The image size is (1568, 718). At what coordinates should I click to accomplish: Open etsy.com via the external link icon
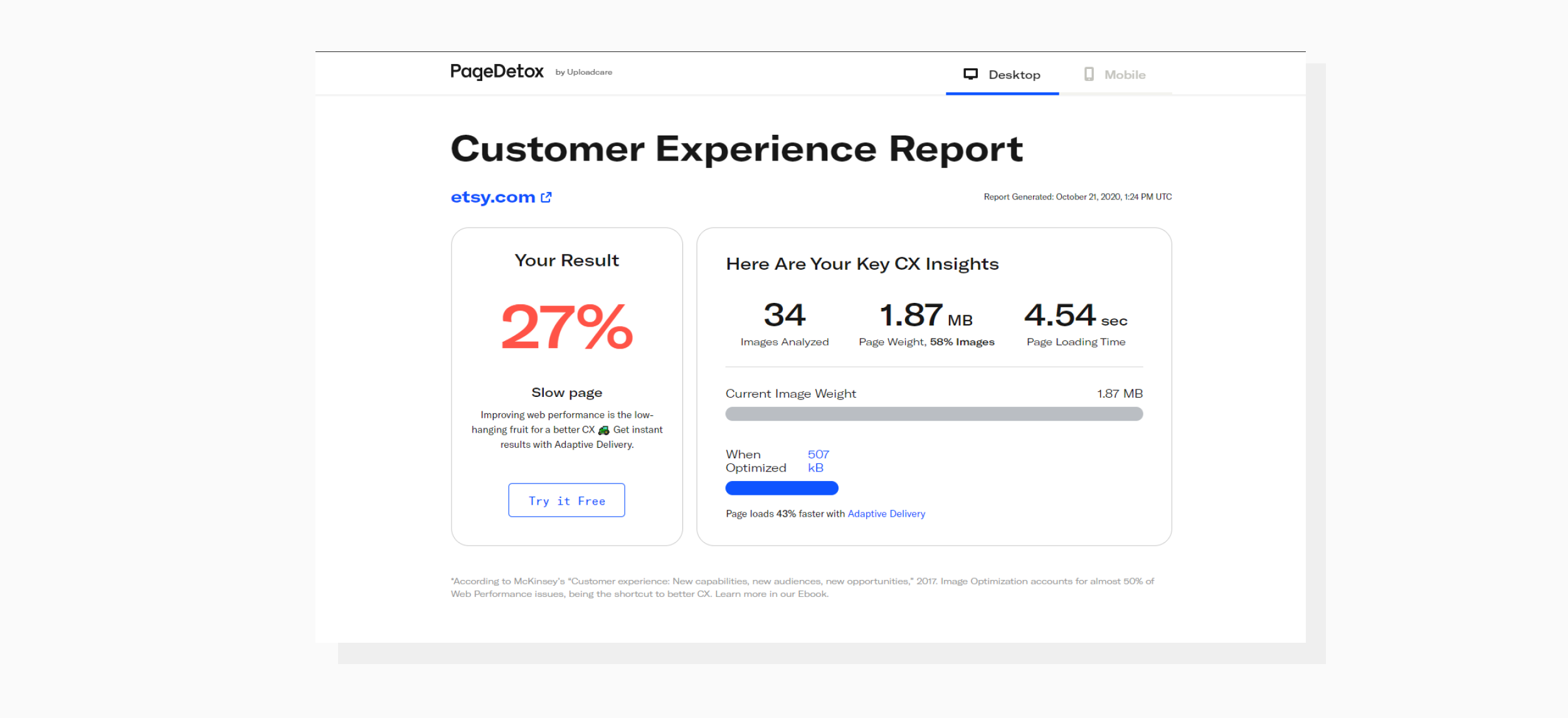(546, 196)
